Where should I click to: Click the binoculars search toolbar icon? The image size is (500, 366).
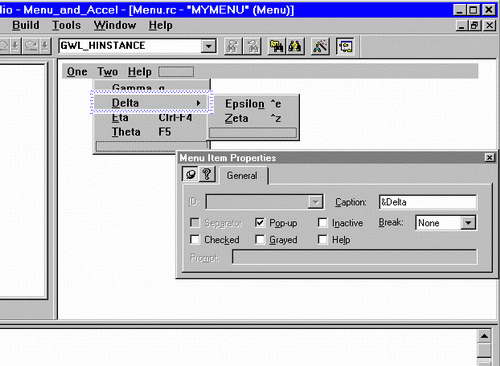click(x=295, y=46)
